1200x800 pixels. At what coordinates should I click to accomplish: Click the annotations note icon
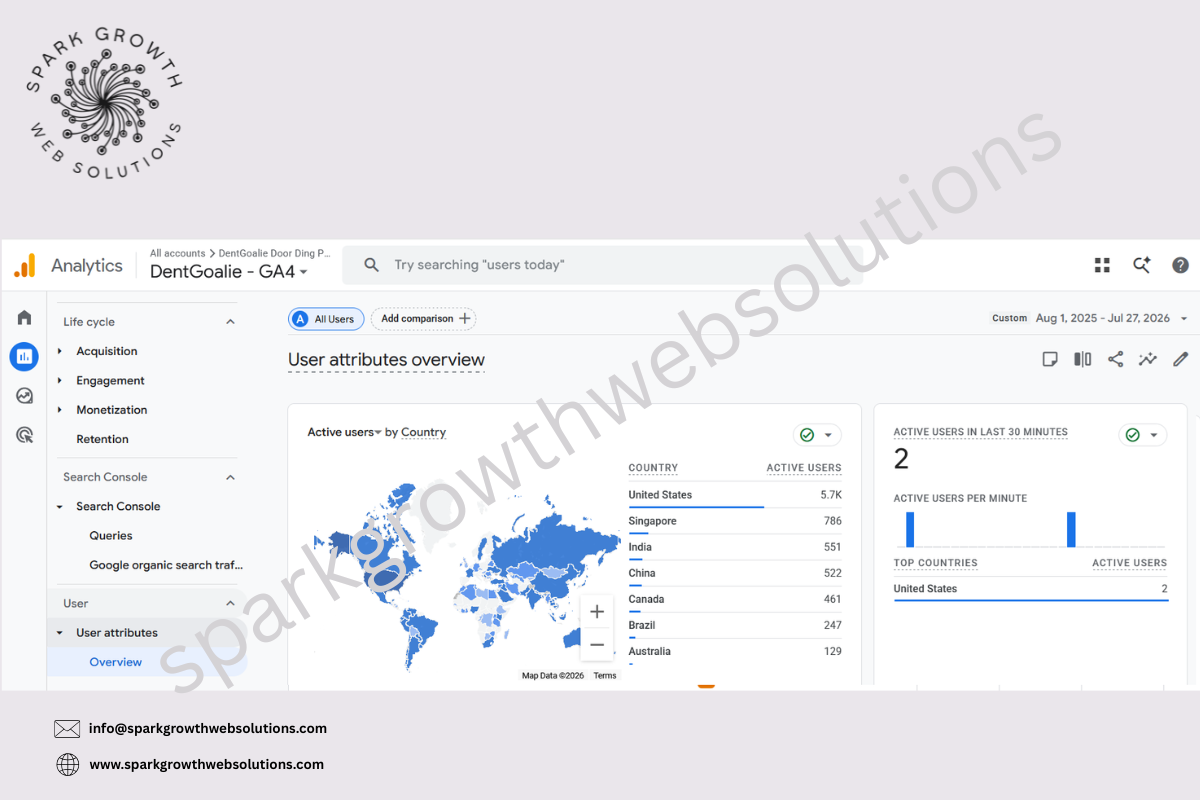pyautogui.click(x=1050, y=359)
